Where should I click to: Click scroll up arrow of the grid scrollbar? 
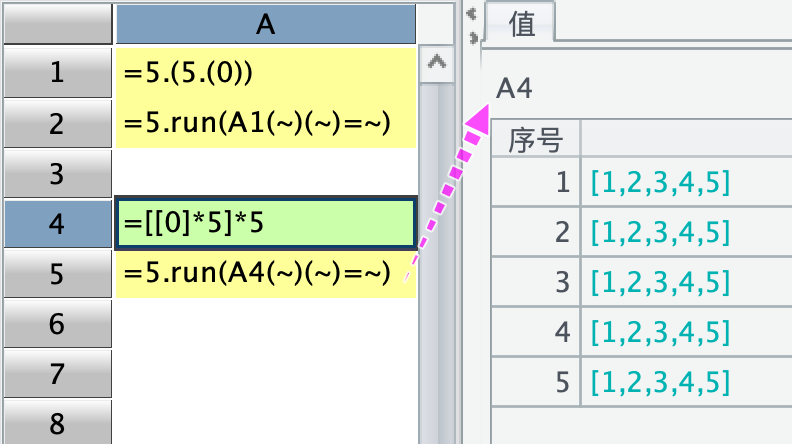click(436, 64)
